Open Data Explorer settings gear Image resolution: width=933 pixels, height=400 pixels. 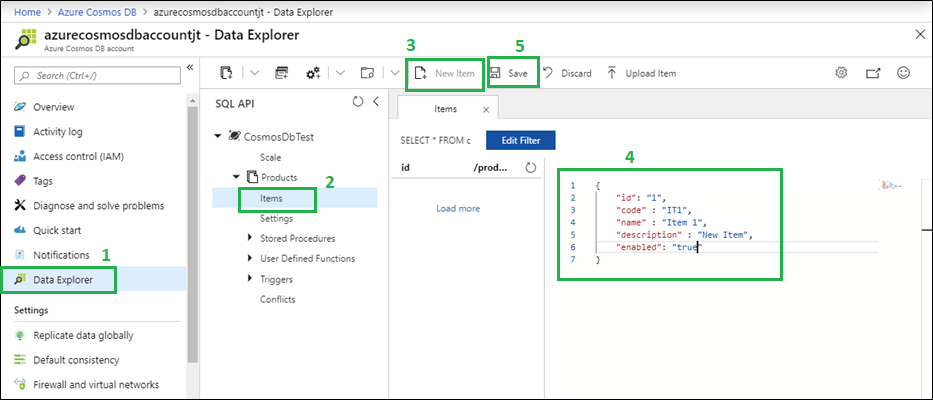tap(841, 73)
